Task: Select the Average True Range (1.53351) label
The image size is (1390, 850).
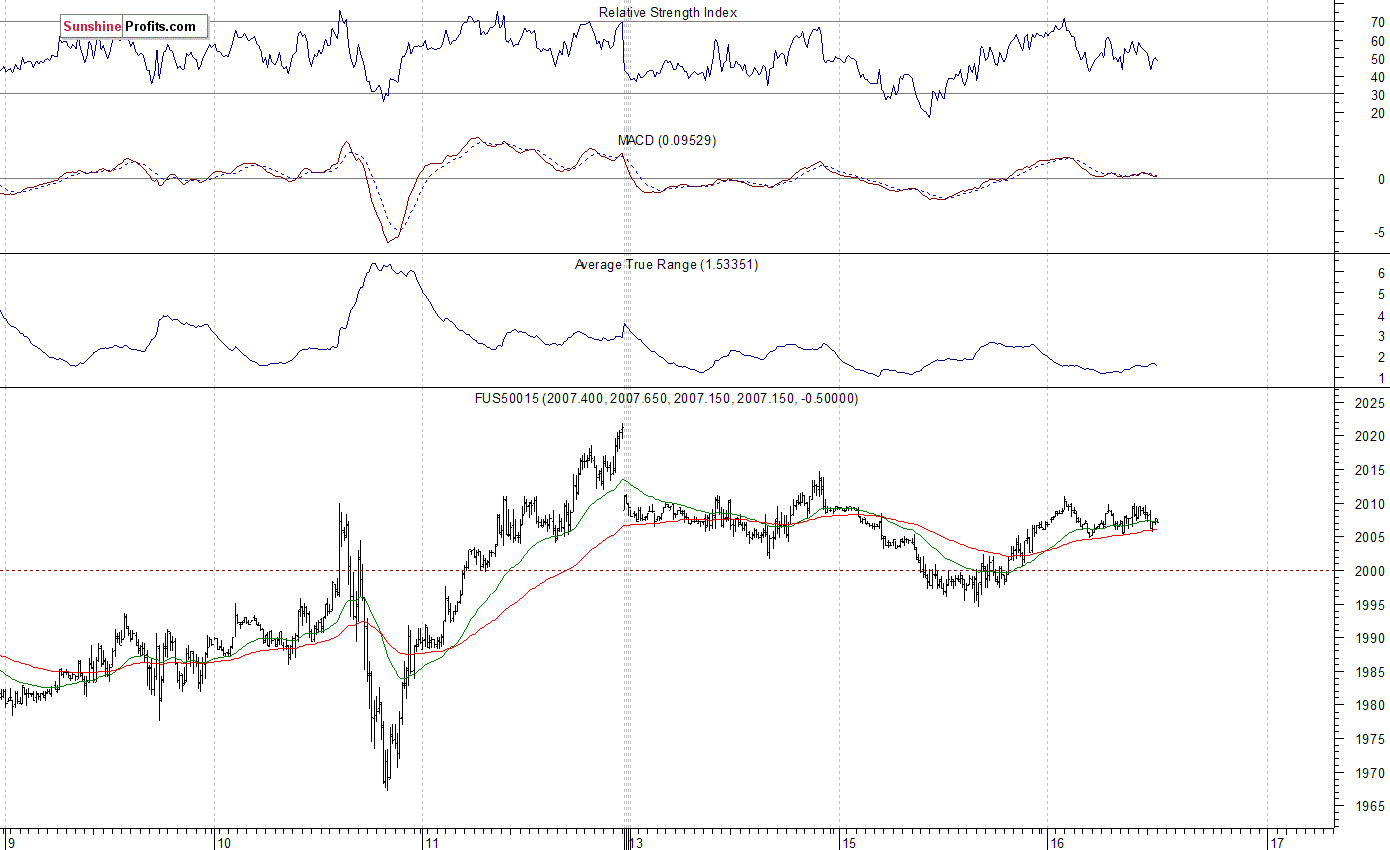Action: pyautogui.click(x=667, y=264)
